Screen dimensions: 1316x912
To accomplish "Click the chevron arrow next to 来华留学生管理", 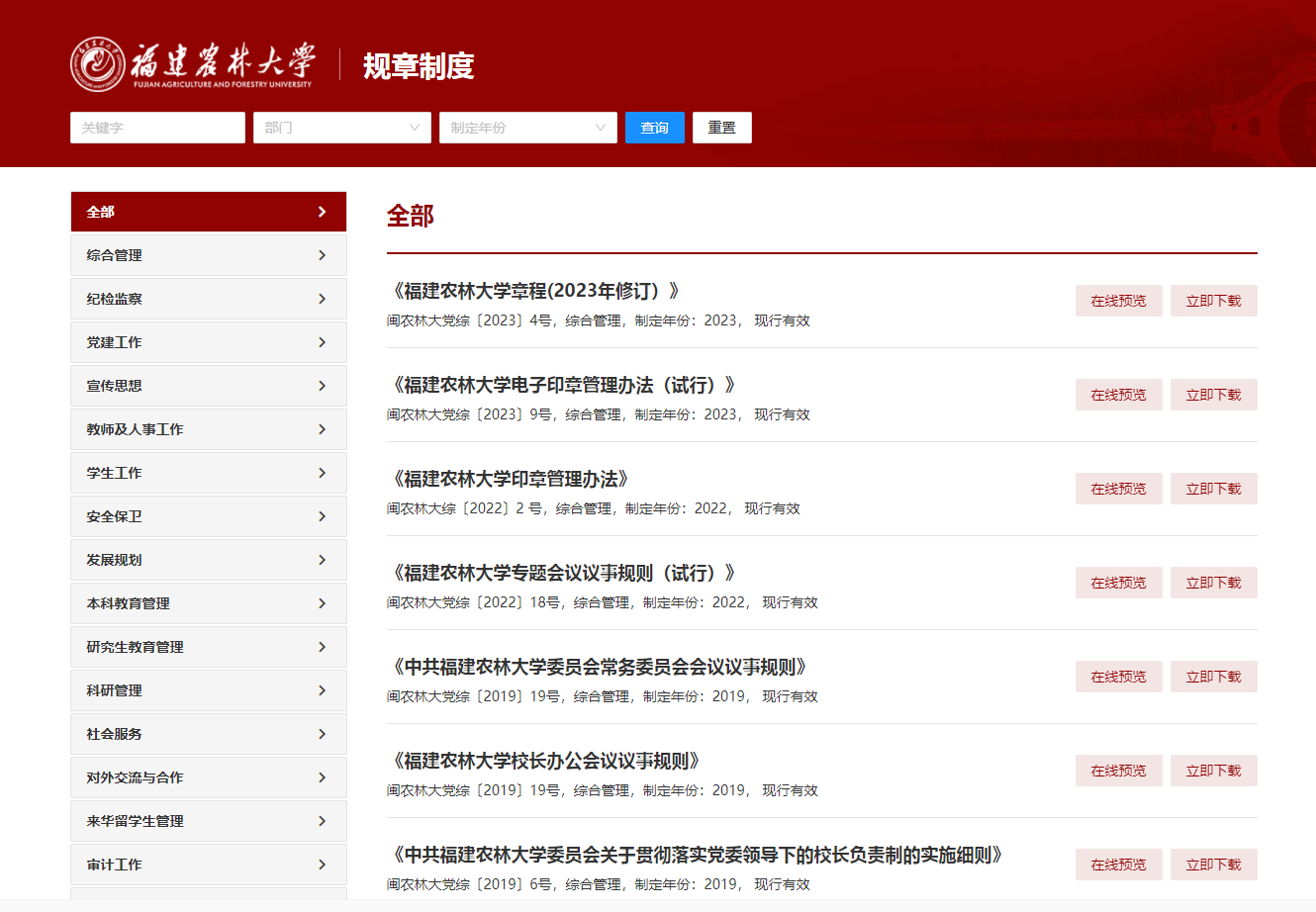I will click(322, 821).
